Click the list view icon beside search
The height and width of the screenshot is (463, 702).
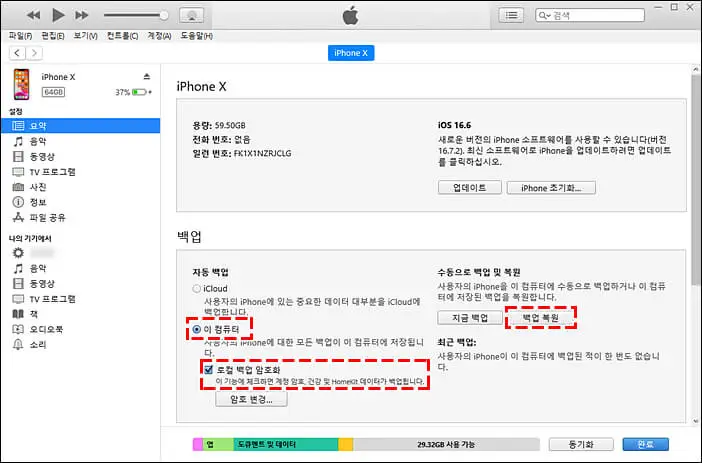512,16
